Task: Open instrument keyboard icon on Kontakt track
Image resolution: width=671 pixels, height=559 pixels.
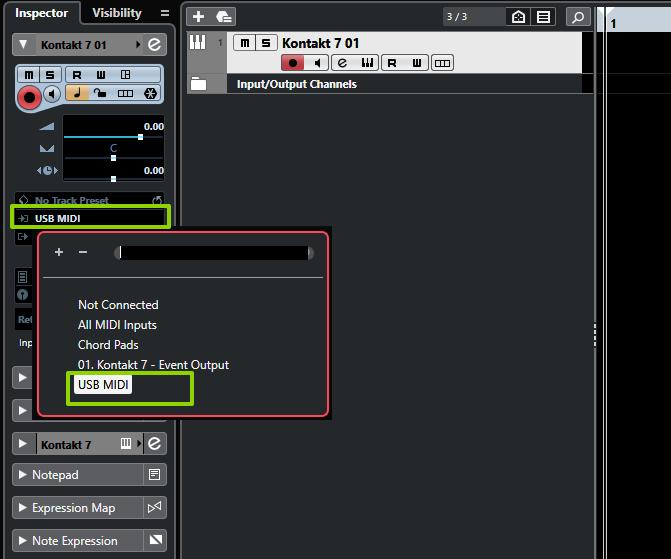Action: (367, 63)
